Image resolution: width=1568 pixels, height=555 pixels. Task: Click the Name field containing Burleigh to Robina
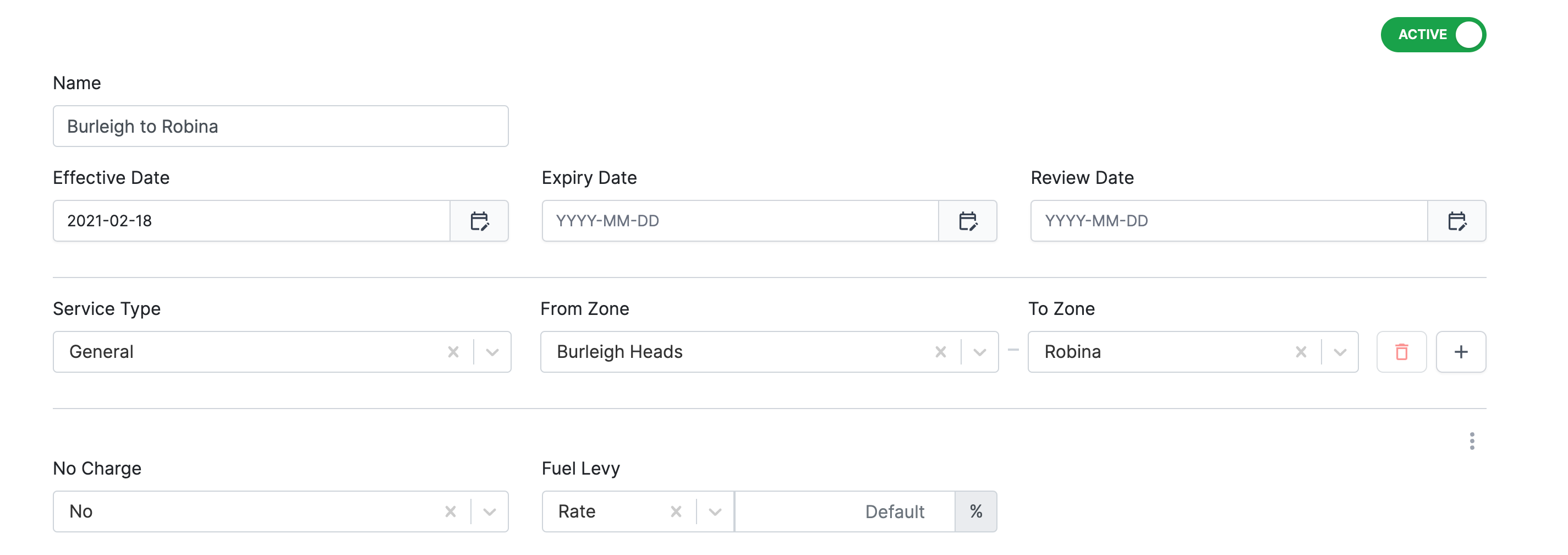pyautogui.click(x=280, y=126)
